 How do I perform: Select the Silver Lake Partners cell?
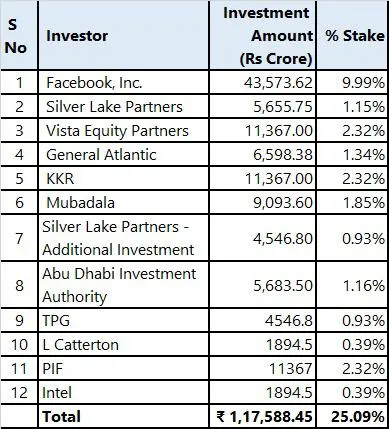click(124, 106)
